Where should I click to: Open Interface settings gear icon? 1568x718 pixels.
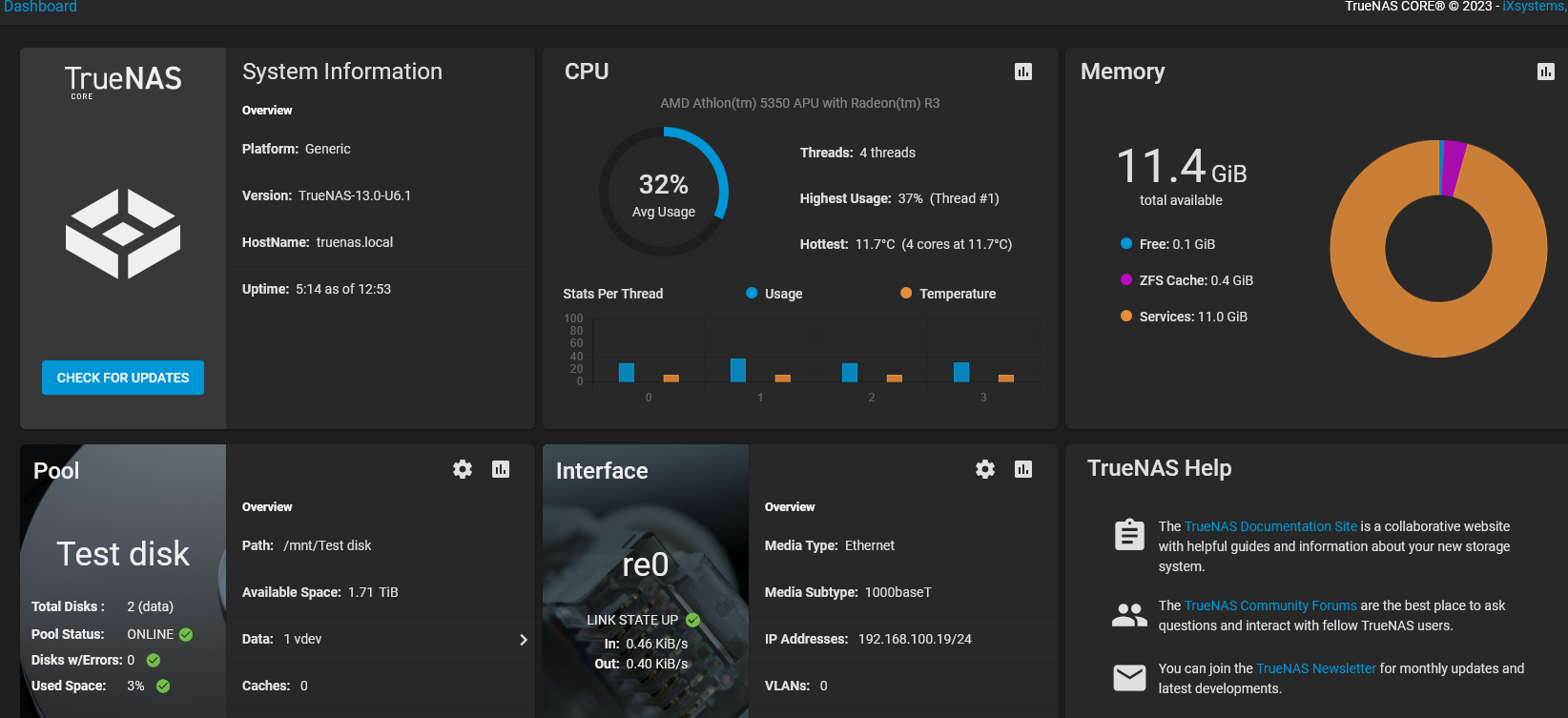coord(985,469)
